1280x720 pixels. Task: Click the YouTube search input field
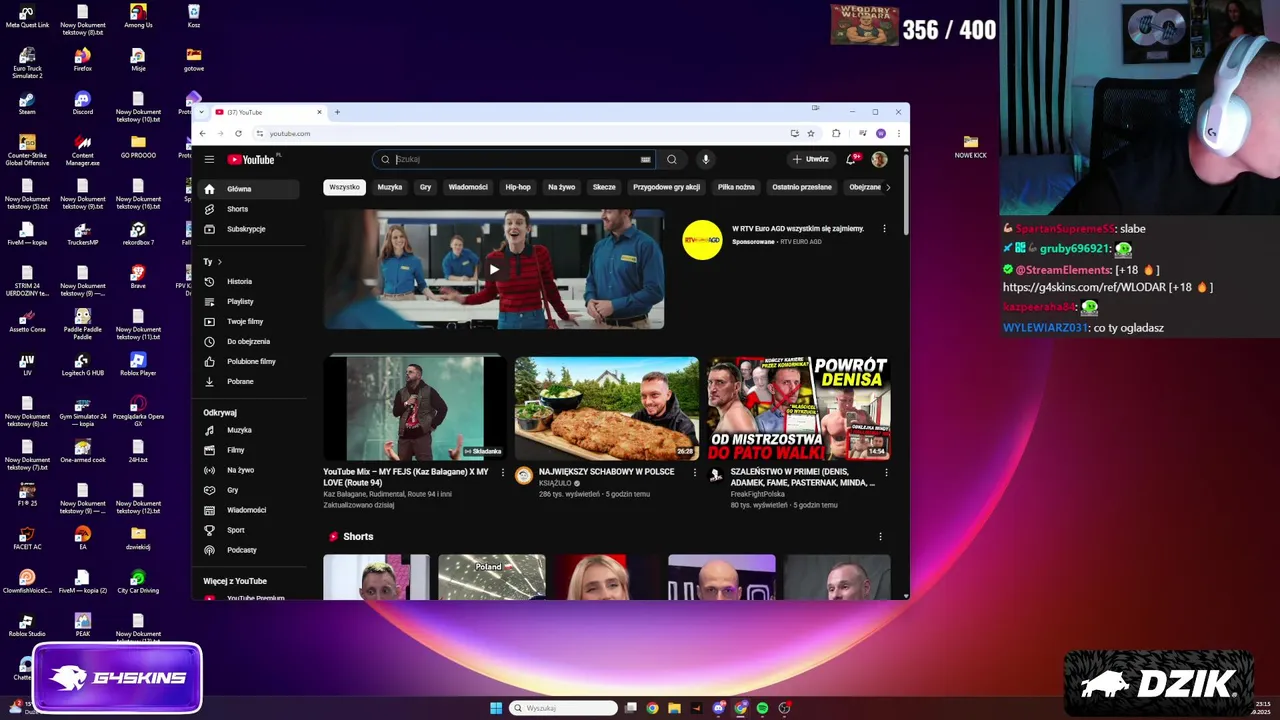click(515, 159)
